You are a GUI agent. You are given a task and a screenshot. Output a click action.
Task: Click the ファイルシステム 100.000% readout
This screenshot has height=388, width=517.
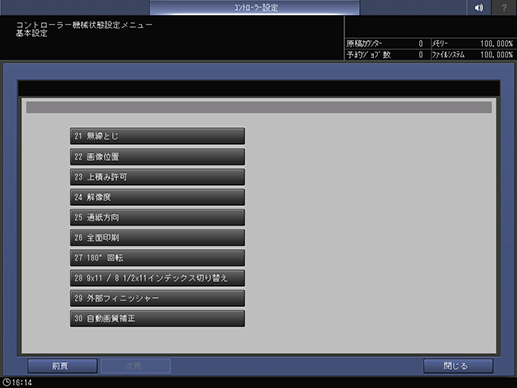(x=496, y=55)
